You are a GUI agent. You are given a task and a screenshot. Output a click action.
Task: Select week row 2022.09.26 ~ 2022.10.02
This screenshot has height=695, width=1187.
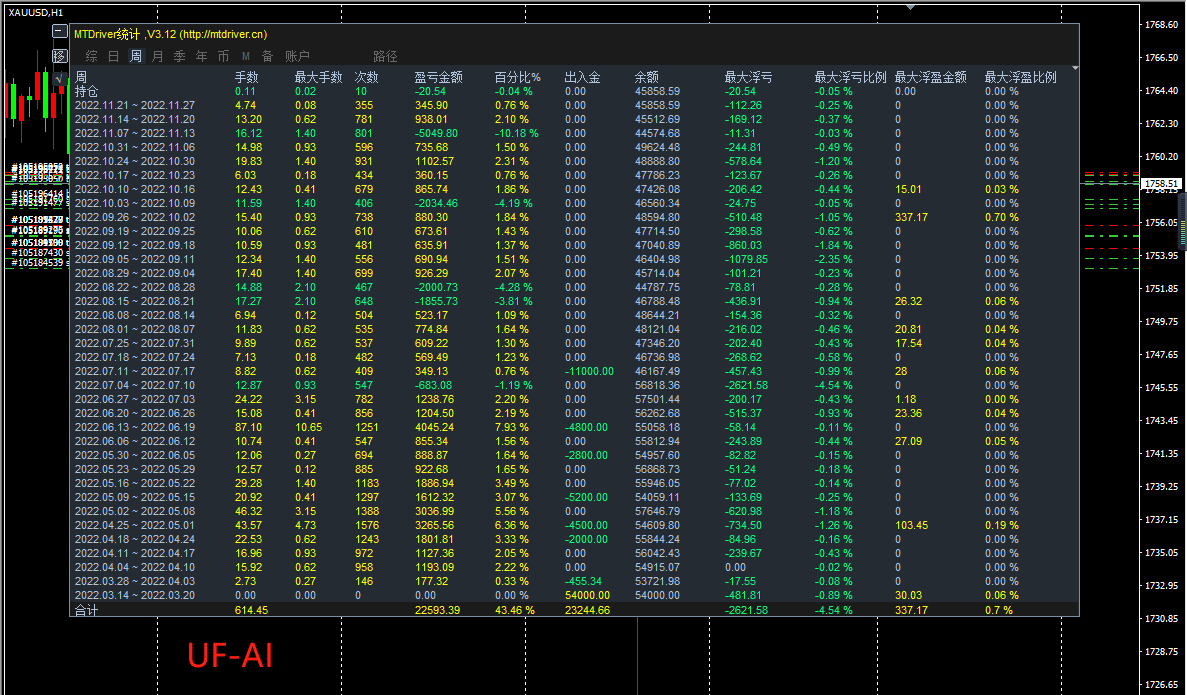135,217
